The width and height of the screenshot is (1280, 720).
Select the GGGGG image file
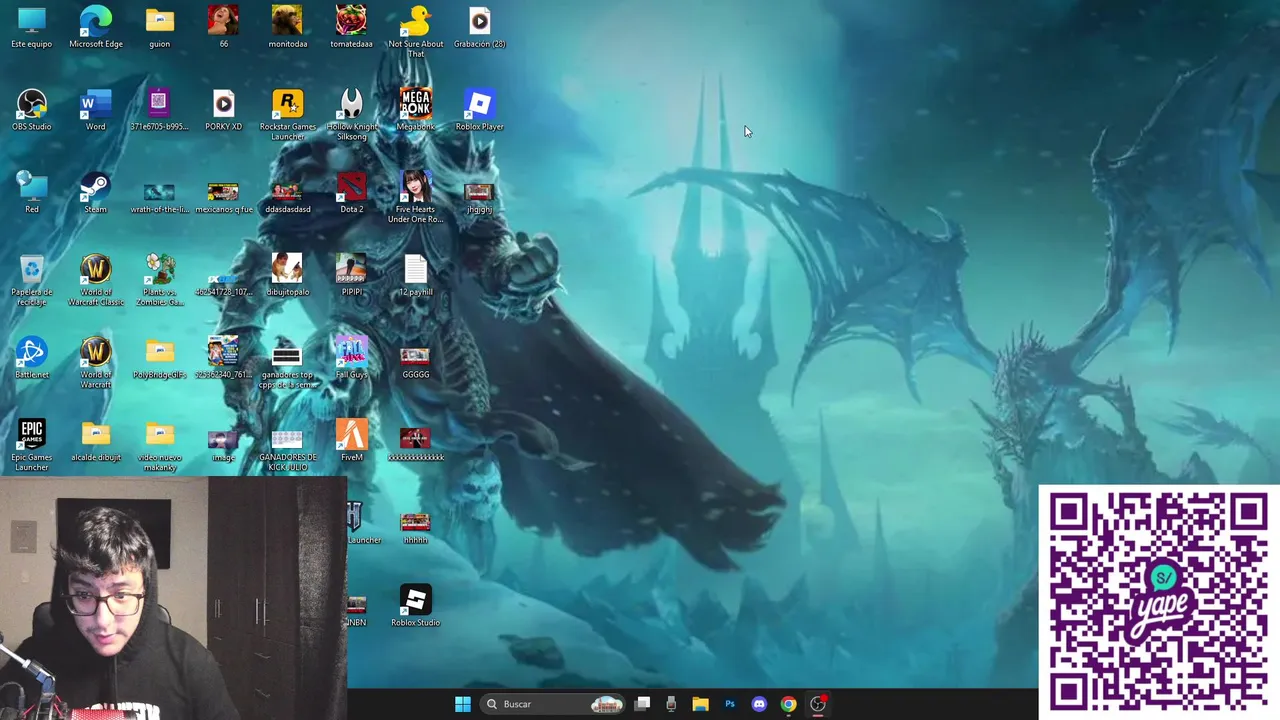point(415,363)
